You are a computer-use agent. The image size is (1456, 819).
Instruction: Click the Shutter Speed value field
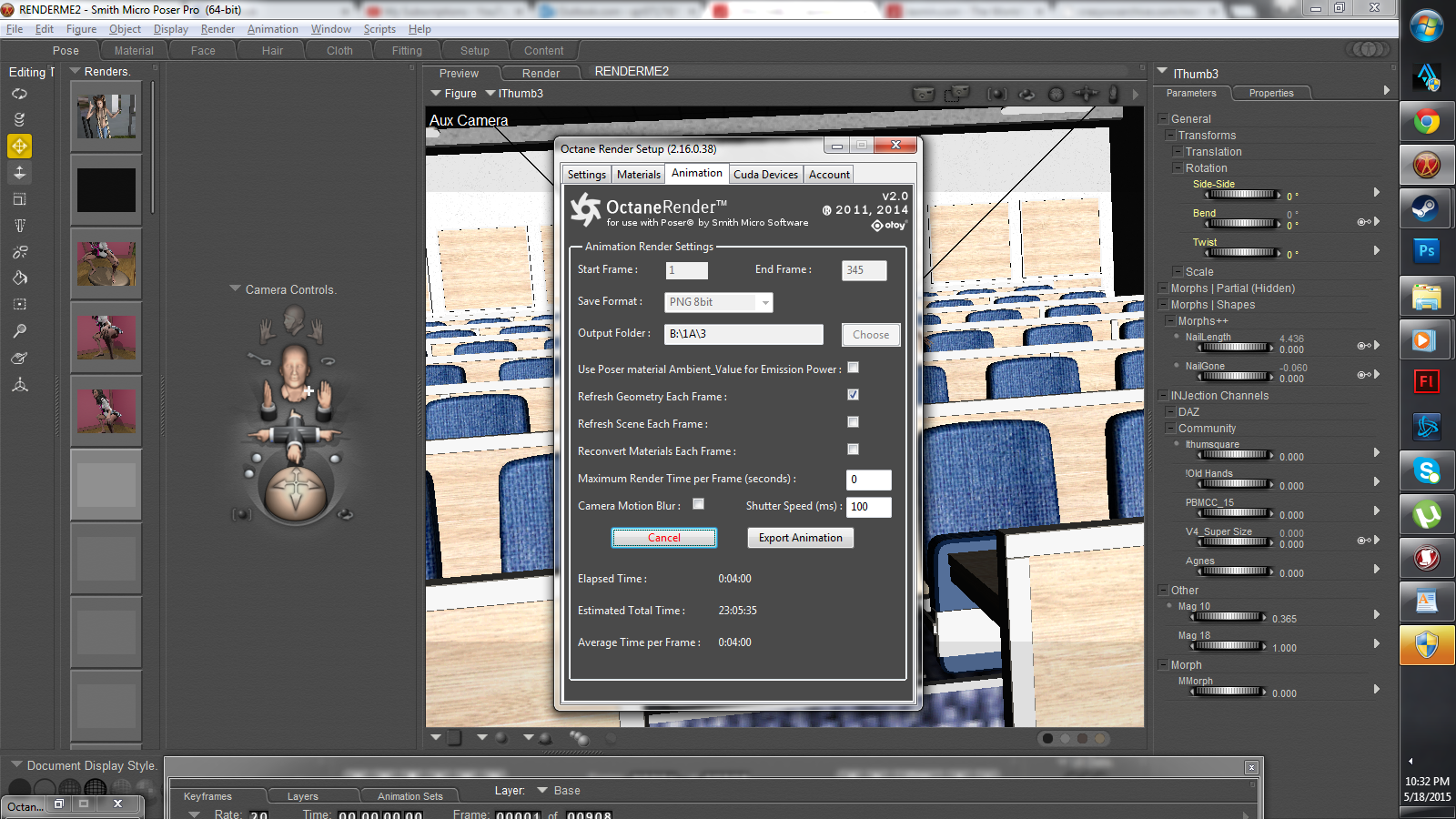(x=869, y=507)
